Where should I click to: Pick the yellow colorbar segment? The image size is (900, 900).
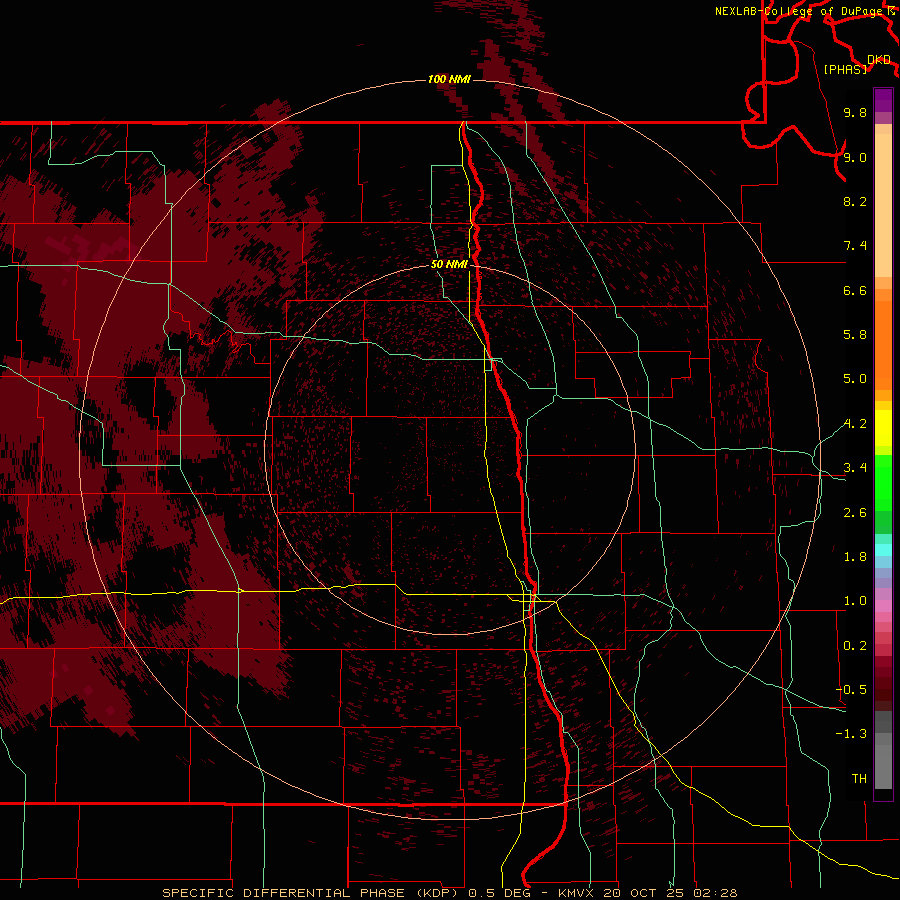point(883,428)
